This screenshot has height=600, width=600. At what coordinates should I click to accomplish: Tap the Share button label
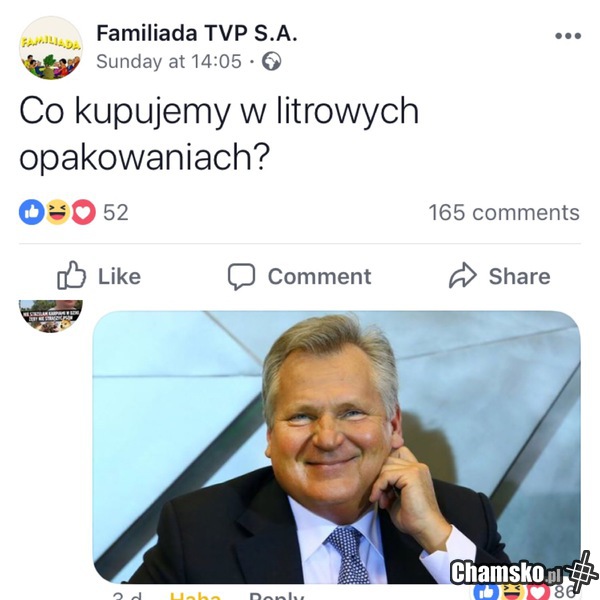519,276
